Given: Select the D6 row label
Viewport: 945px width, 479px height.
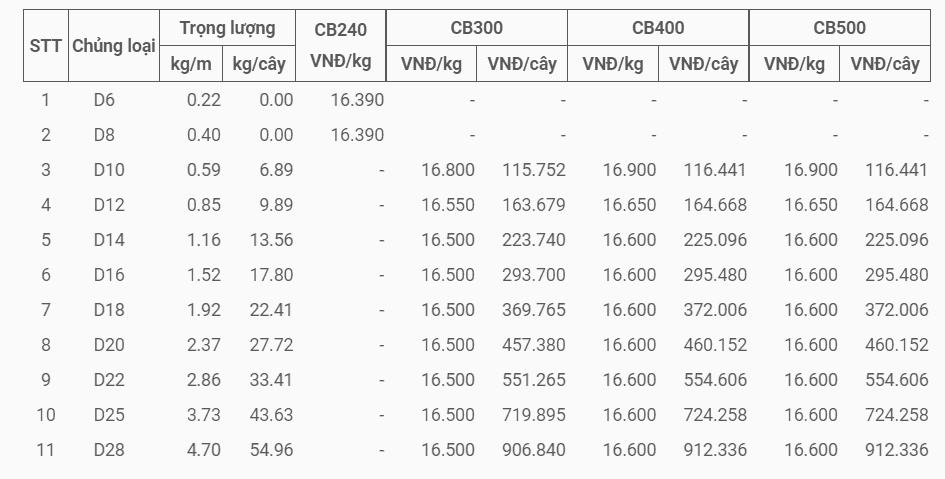Looking at the screenshot, I should tap(104, 100).
